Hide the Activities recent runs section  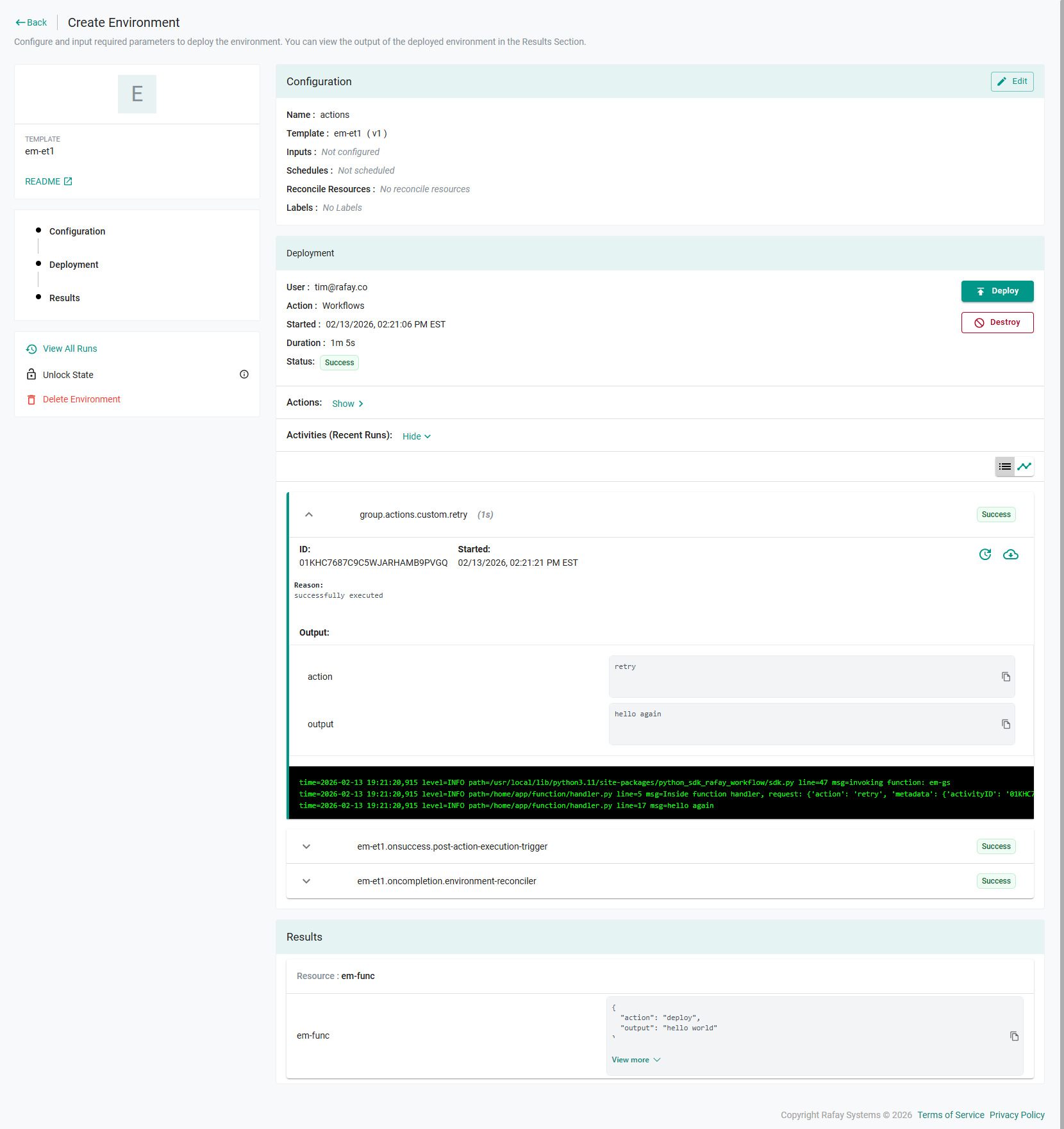pos(417,436)
